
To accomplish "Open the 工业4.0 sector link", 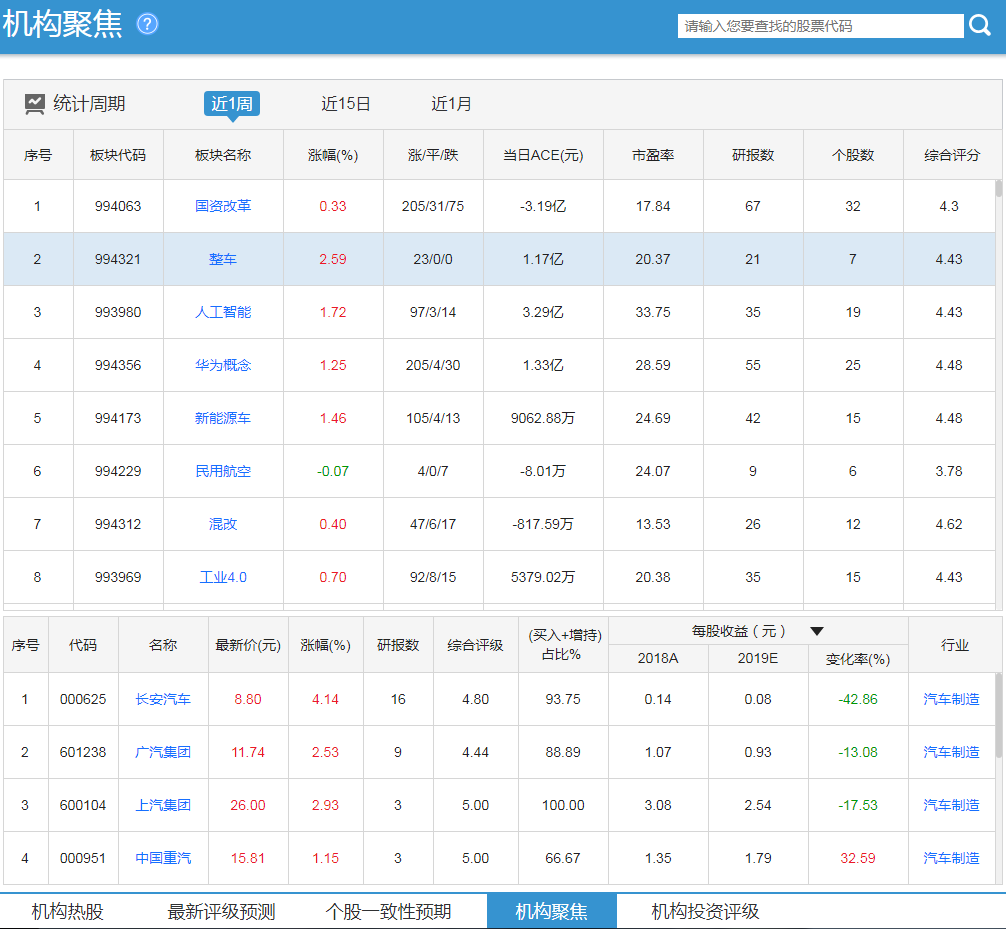I will pos(223,577).
